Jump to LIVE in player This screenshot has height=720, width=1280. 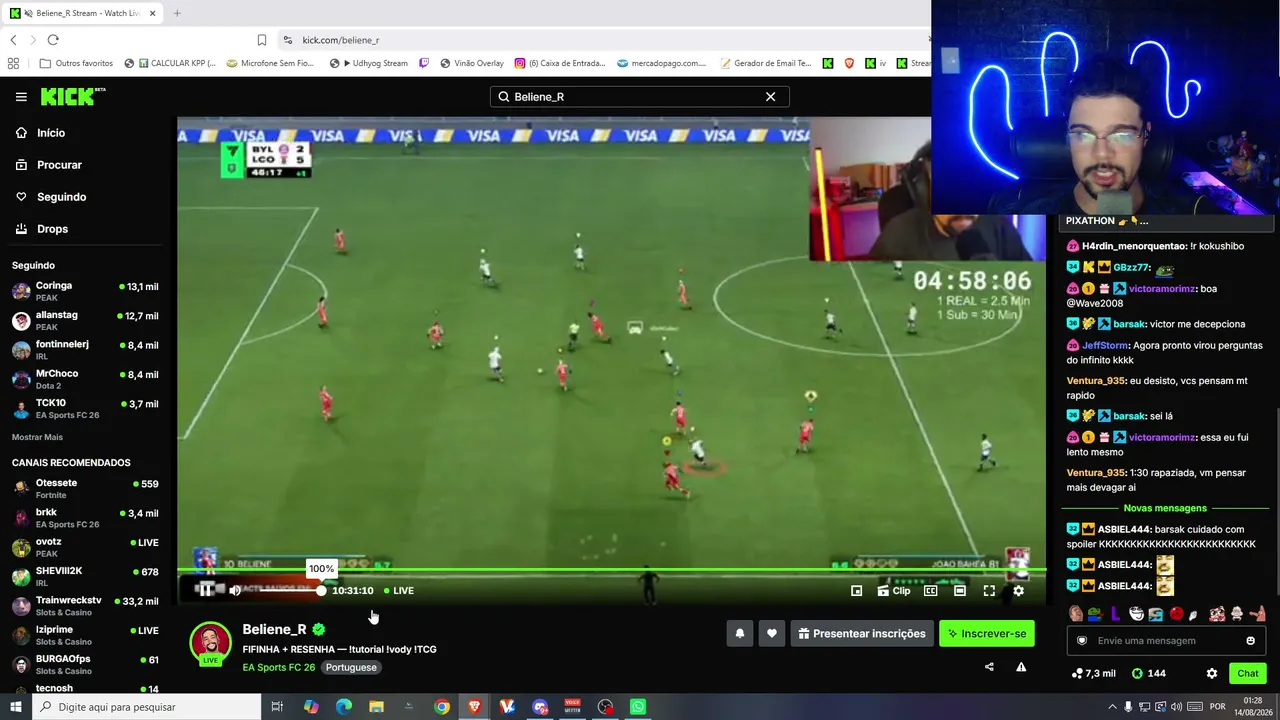pos(399,591)
